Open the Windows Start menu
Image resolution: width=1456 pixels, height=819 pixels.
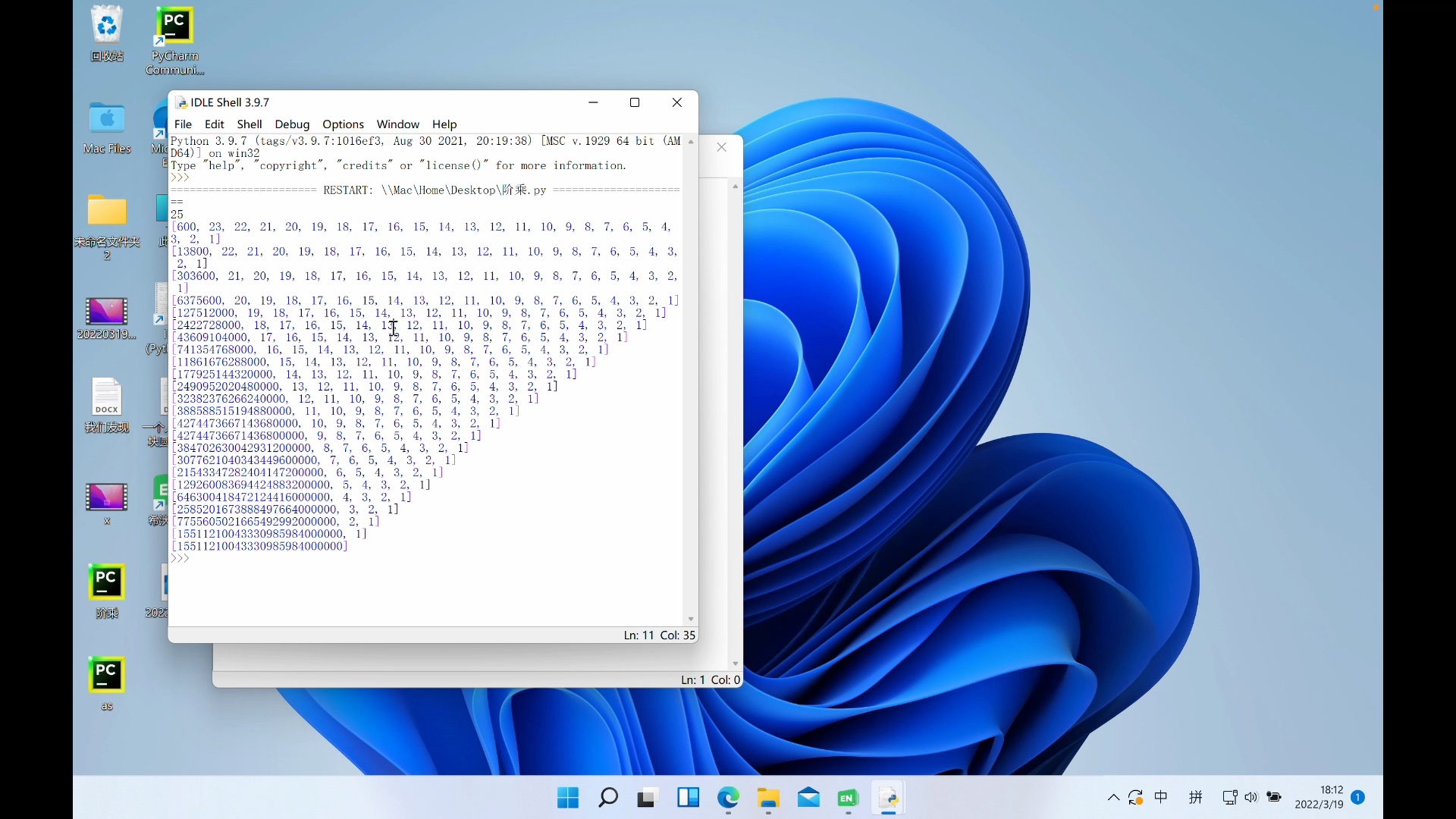click(567, 798)
